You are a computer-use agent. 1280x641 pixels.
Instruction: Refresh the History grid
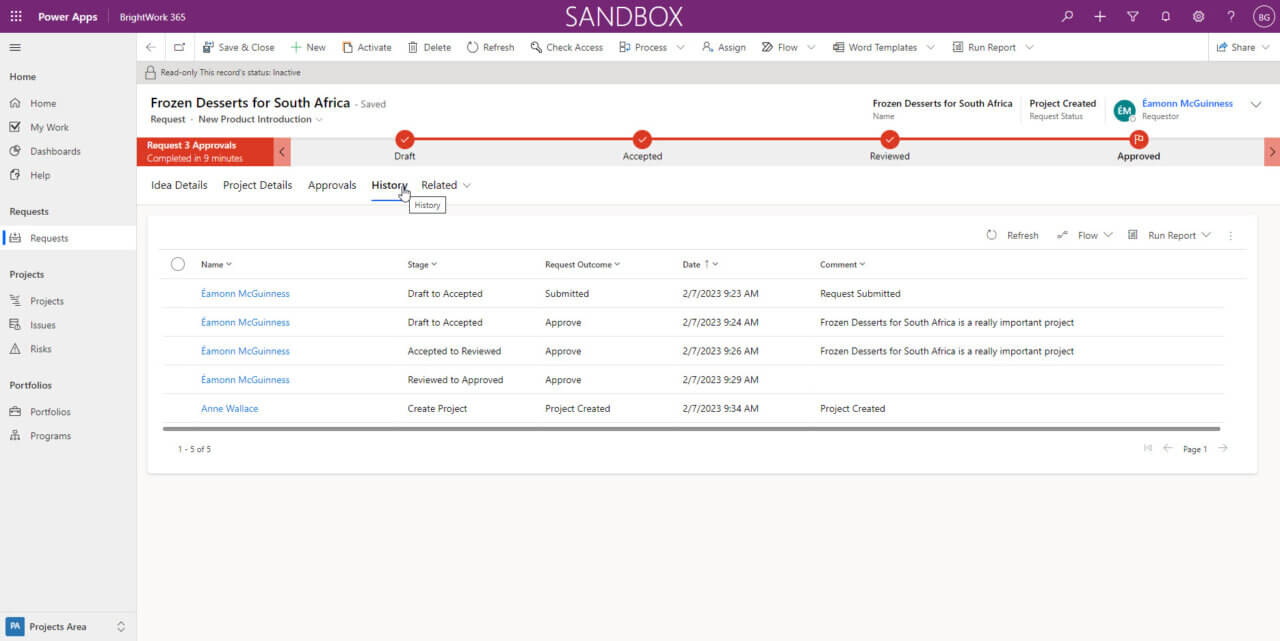[1014, 235]
